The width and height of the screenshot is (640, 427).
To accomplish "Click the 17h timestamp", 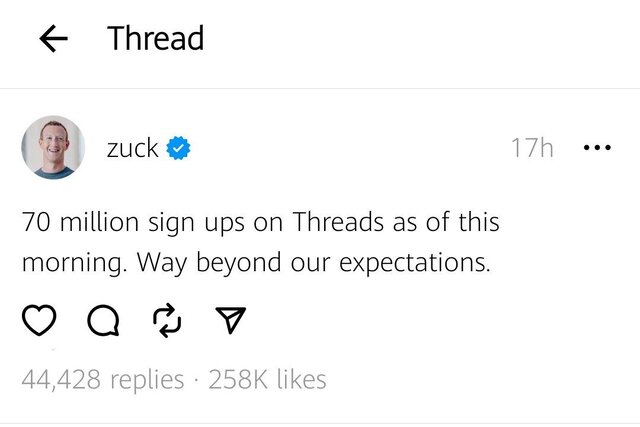I will click(531, 148).
